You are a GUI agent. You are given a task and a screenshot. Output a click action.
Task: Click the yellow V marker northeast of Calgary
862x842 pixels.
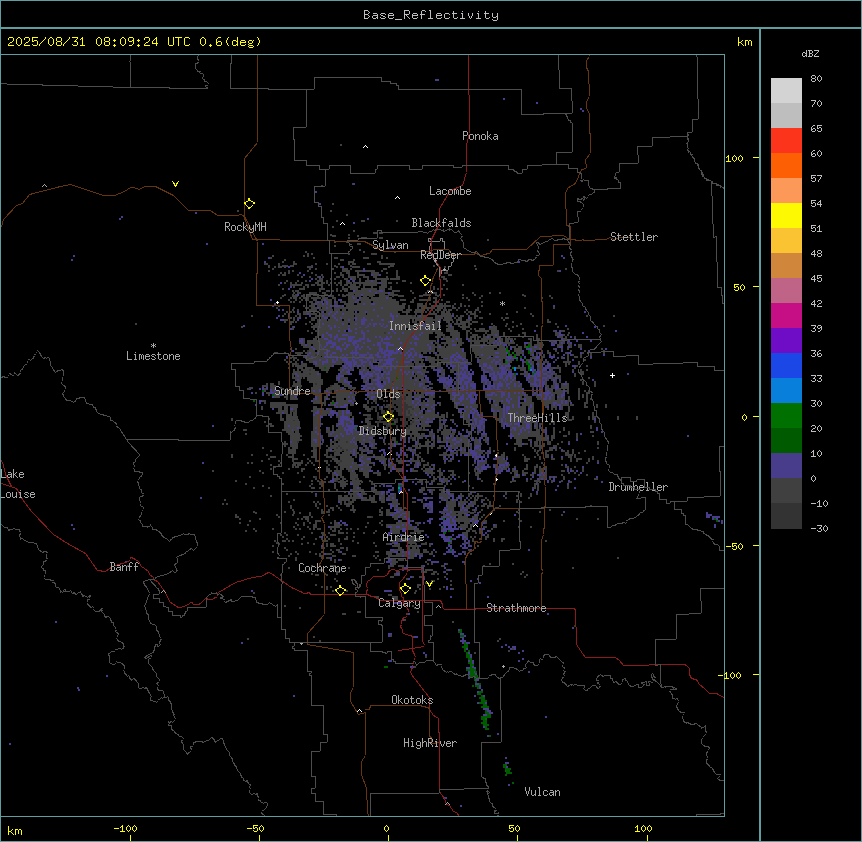pos(429,584)
